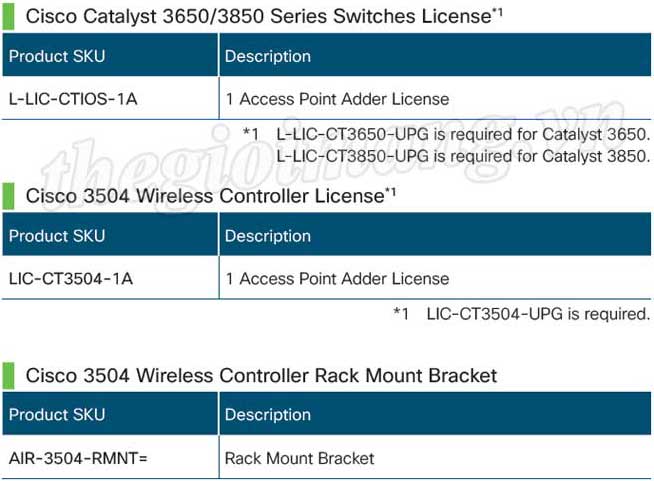
Task: Click the Product SKU header in the Catalyst table
Action: point(110,55)
